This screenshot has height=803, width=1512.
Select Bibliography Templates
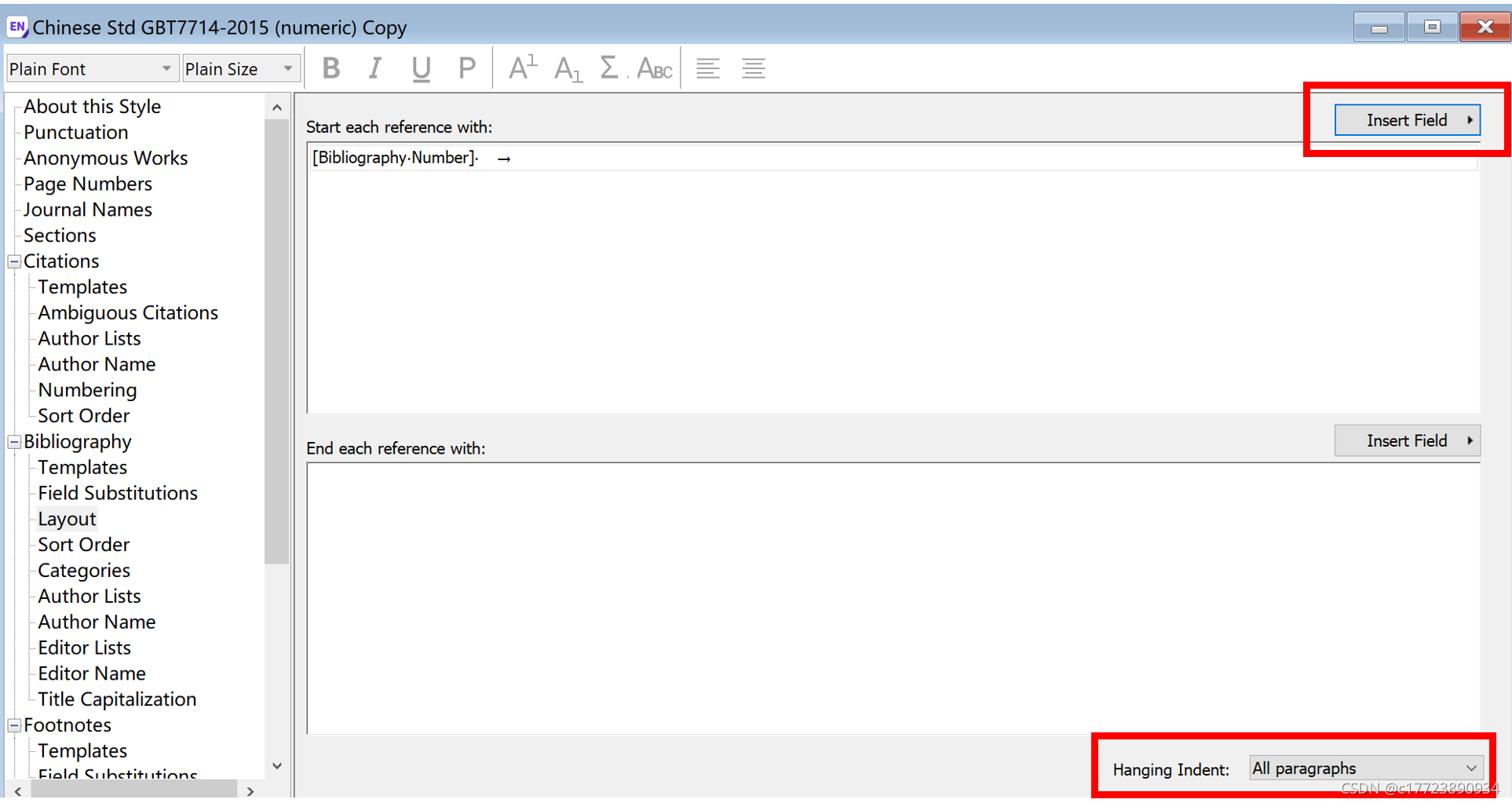pos(82,468)
